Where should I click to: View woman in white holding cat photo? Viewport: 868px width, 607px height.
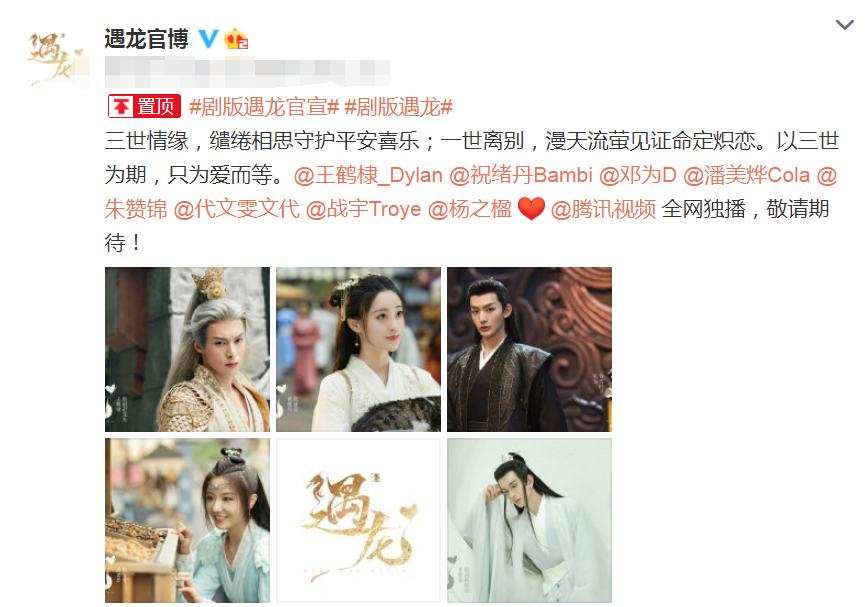[358, 349]
